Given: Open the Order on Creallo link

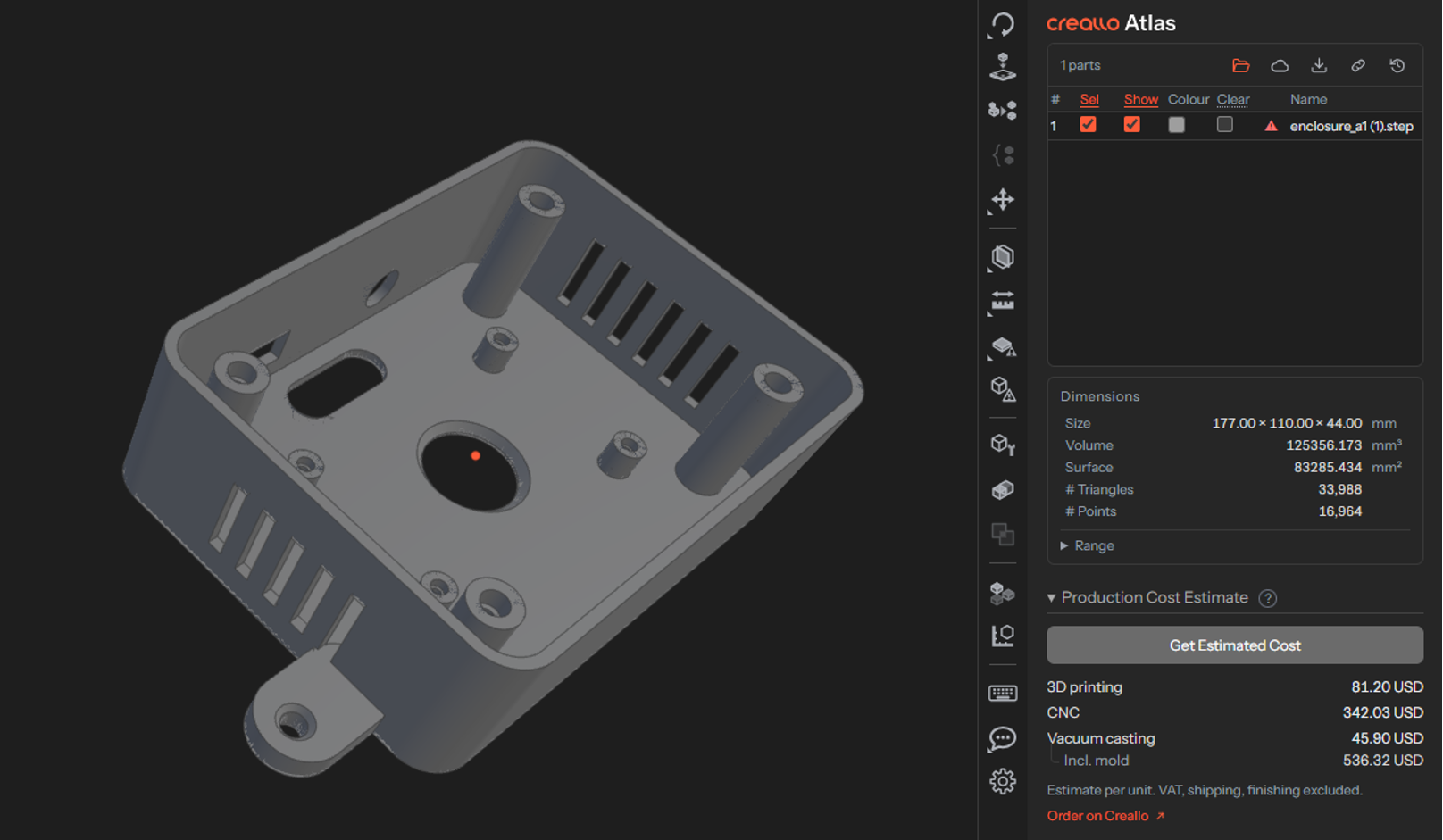Looking at the screenshot, I should 1105,816.
